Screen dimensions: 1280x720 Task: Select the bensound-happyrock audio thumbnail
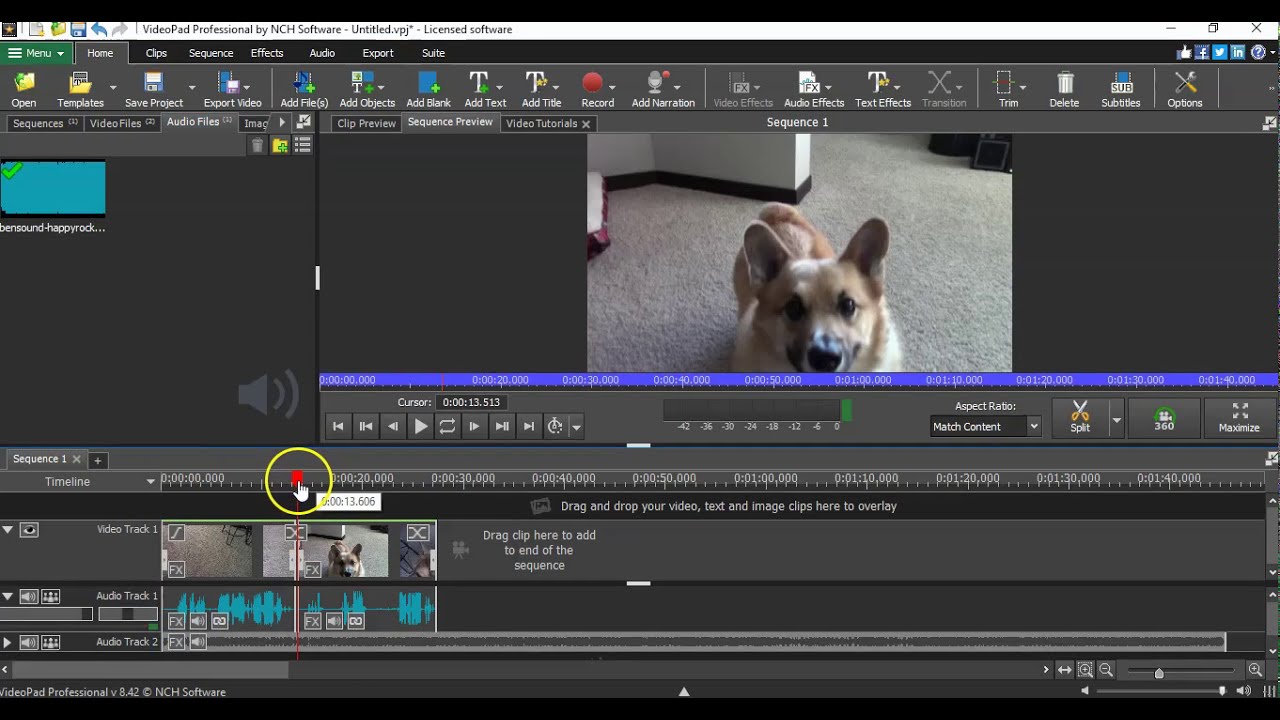point(53,188)
